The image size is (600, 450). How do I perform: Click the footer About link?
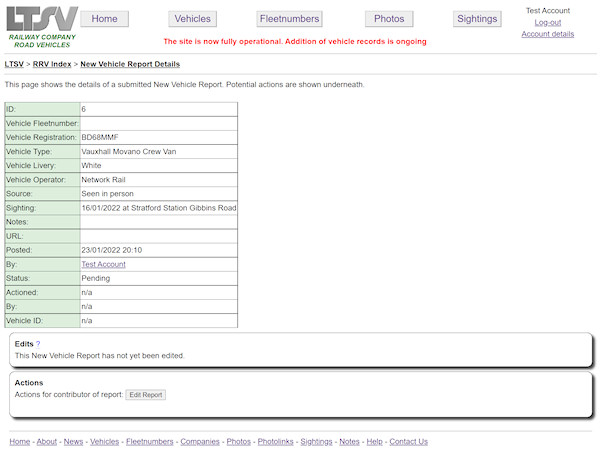[x=47, y=441]
